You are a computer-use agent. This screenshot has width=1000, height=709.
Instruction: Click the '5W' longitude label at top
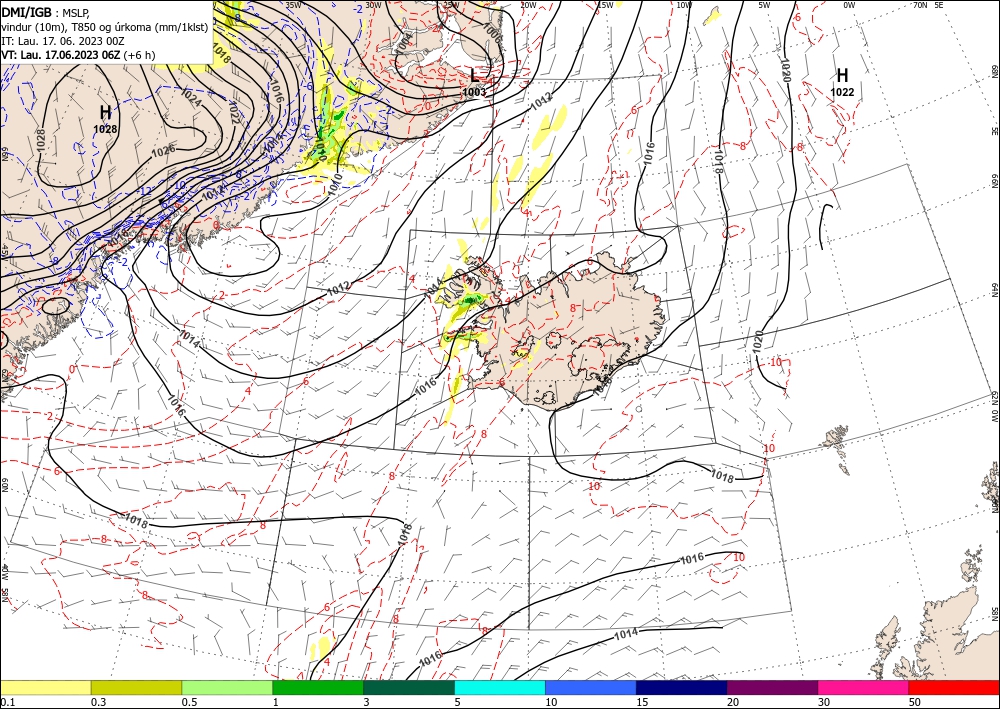764,5
